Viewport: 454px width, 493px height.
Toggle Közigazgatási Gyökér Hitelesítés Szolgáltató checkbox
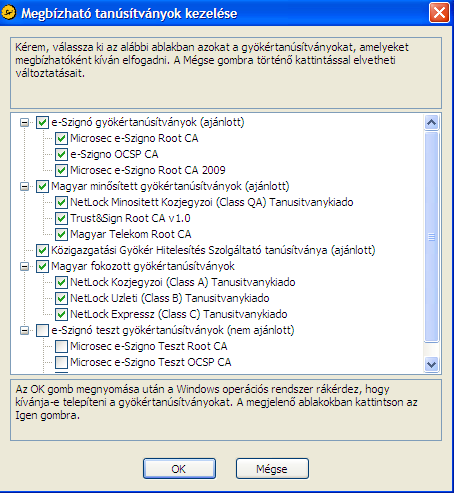(x=42, y=250)
